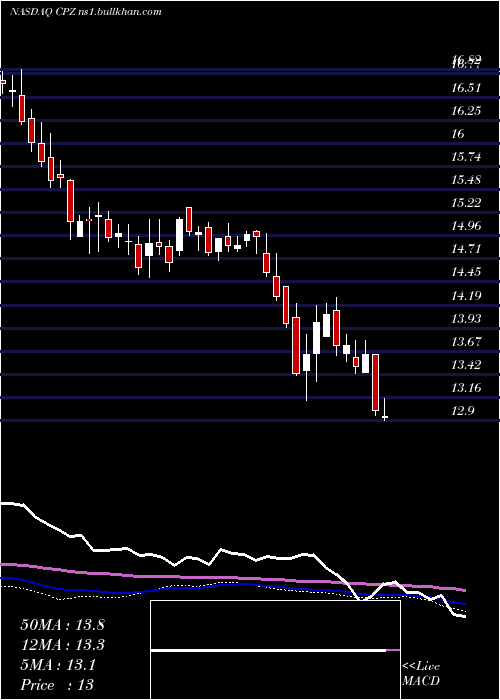Click the '5MA : 13.1' readout
500x700 pixels.
pyautogui.click(x=58, y=665)
